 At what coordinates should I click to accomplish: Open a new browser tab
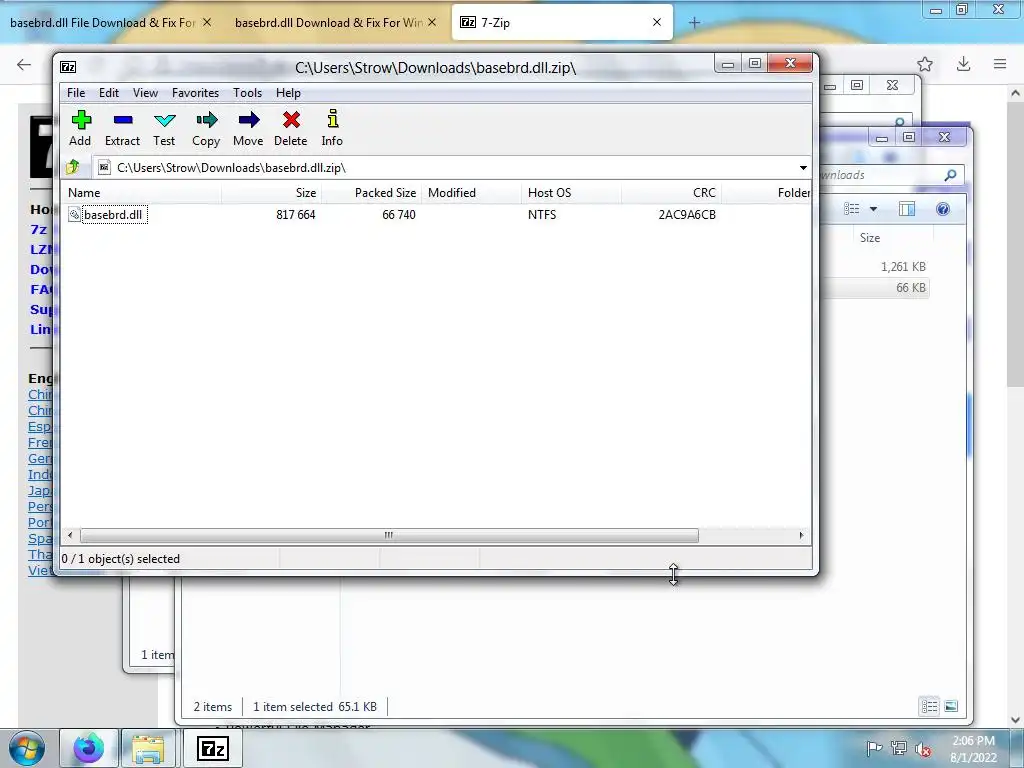pyautogui.click(x=694, y=23)
